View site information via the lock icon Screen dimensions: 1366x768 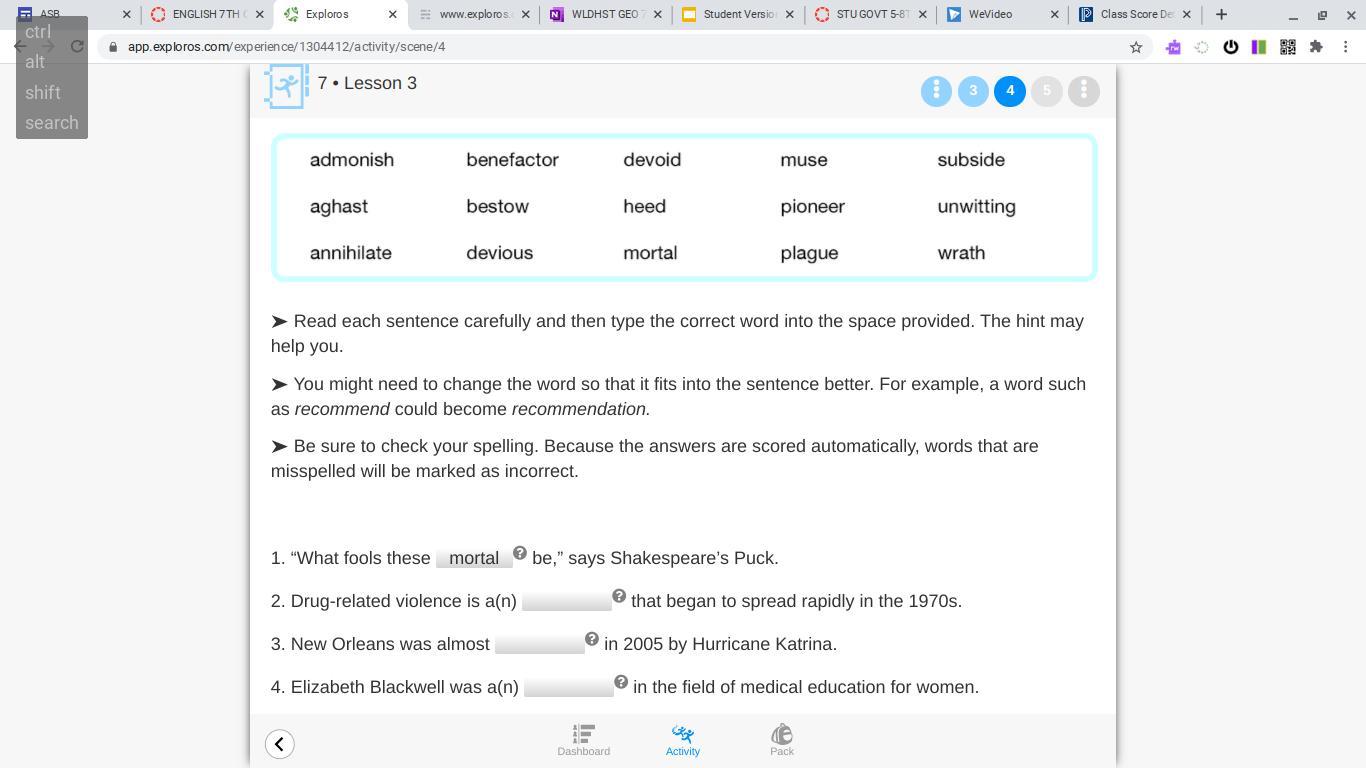pyautogui.click(x=113, y=47)
